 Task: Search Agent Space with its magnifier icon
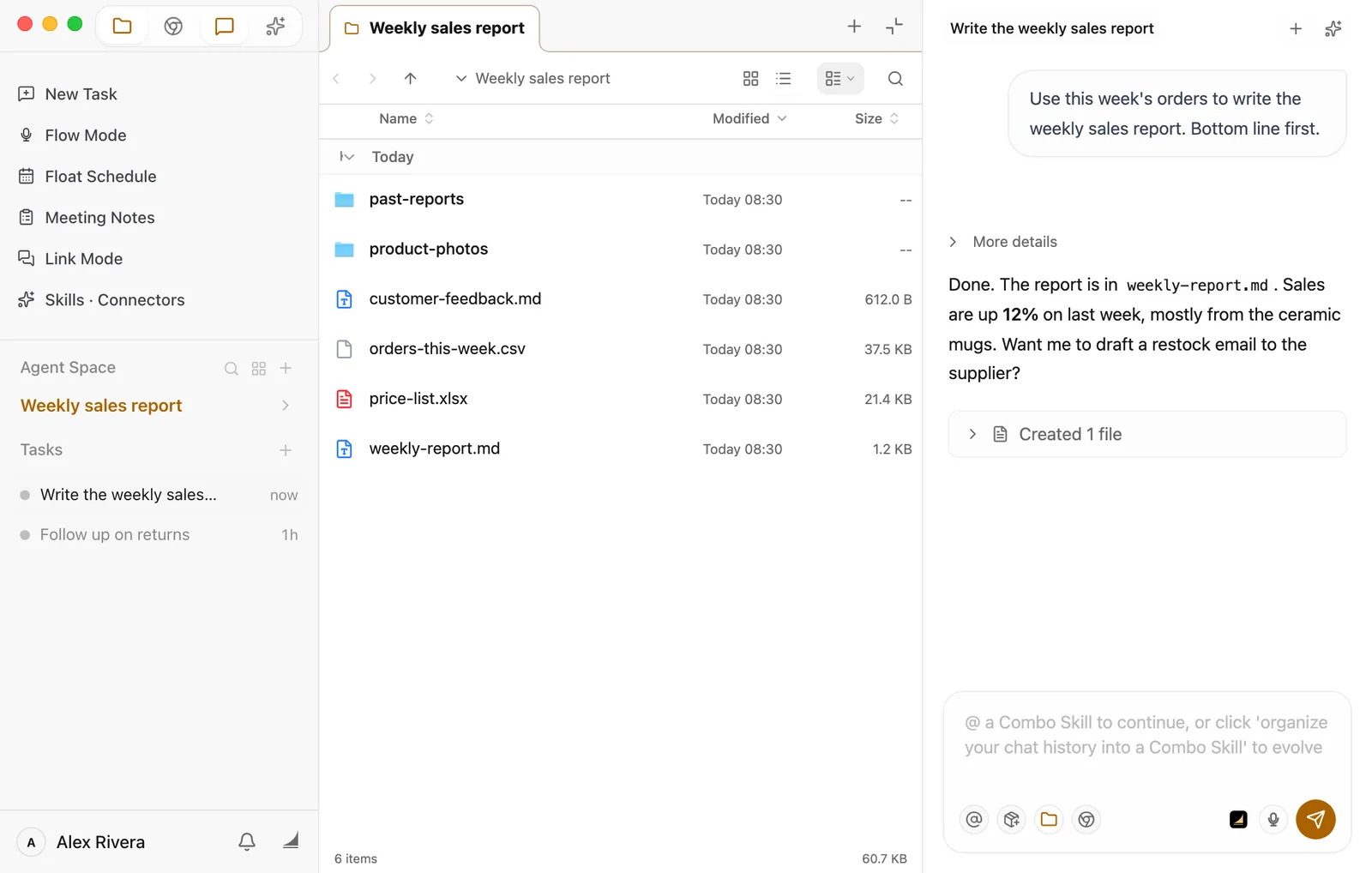[x=231, y=368]
